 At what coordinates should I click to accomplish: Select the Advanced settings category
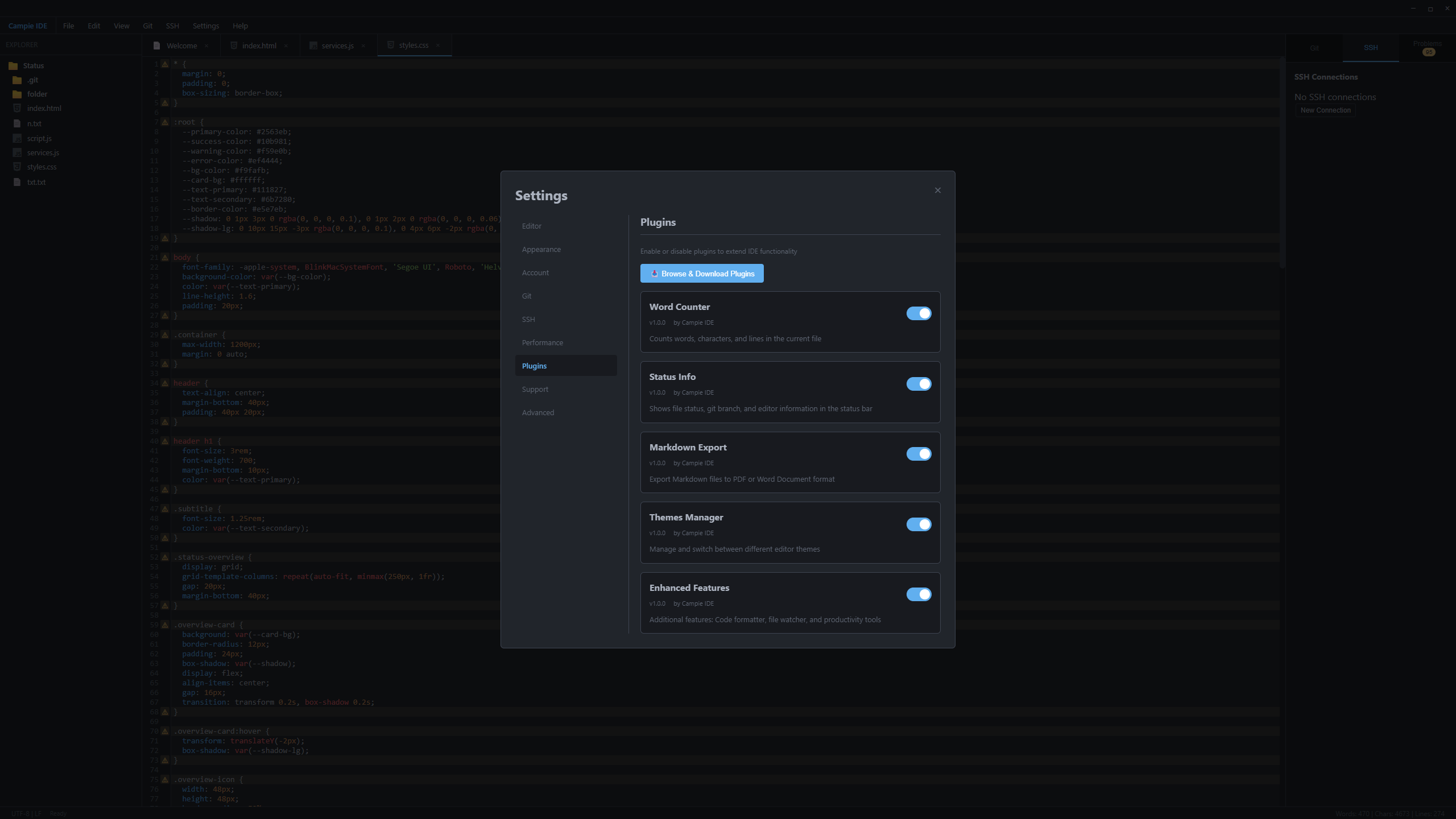point(537,413)
